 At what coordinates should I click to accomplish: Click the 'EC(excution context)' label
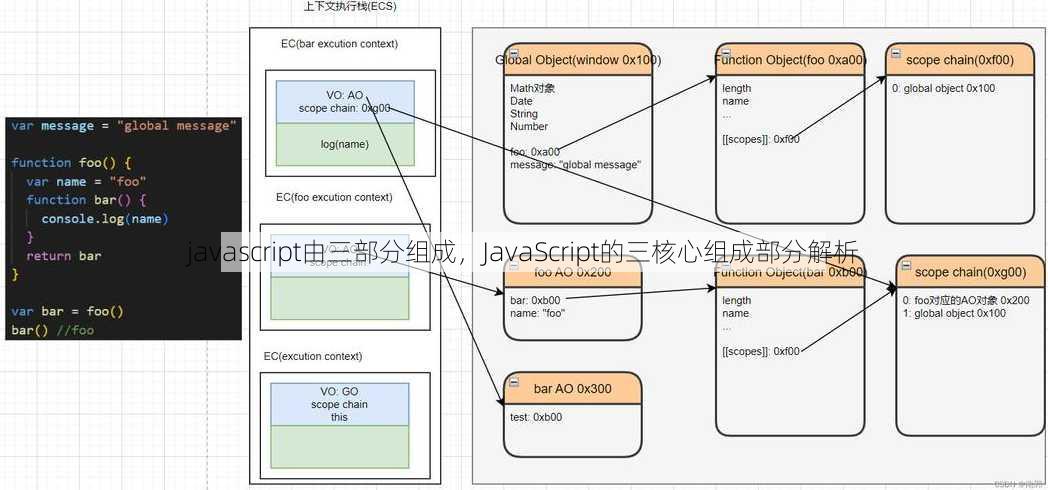pyautogui.click(x=313, y=356)
